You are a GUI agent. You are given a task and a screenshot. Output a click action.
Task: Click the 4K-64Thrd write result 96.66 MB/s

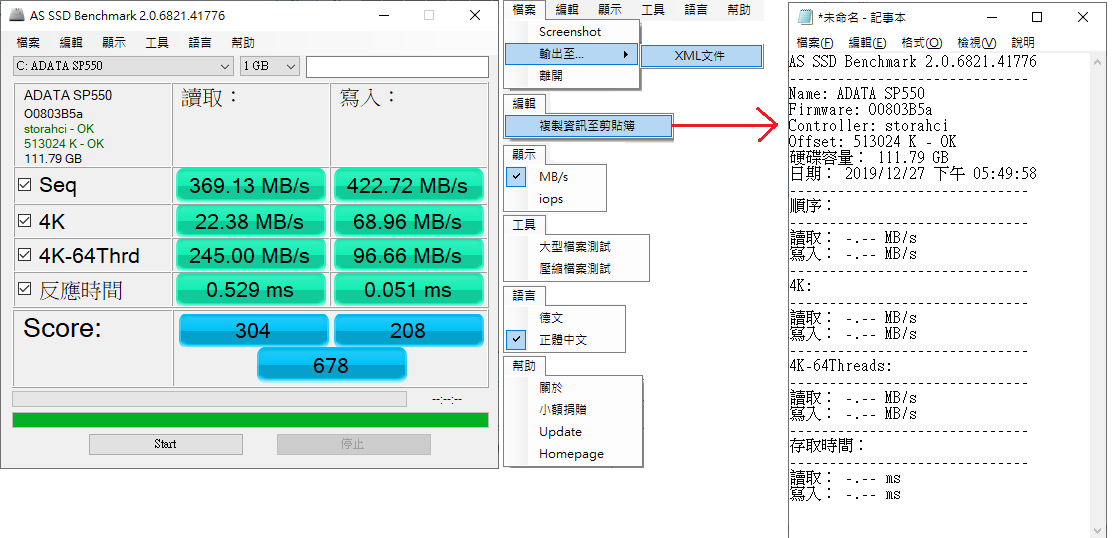(408, 255)
